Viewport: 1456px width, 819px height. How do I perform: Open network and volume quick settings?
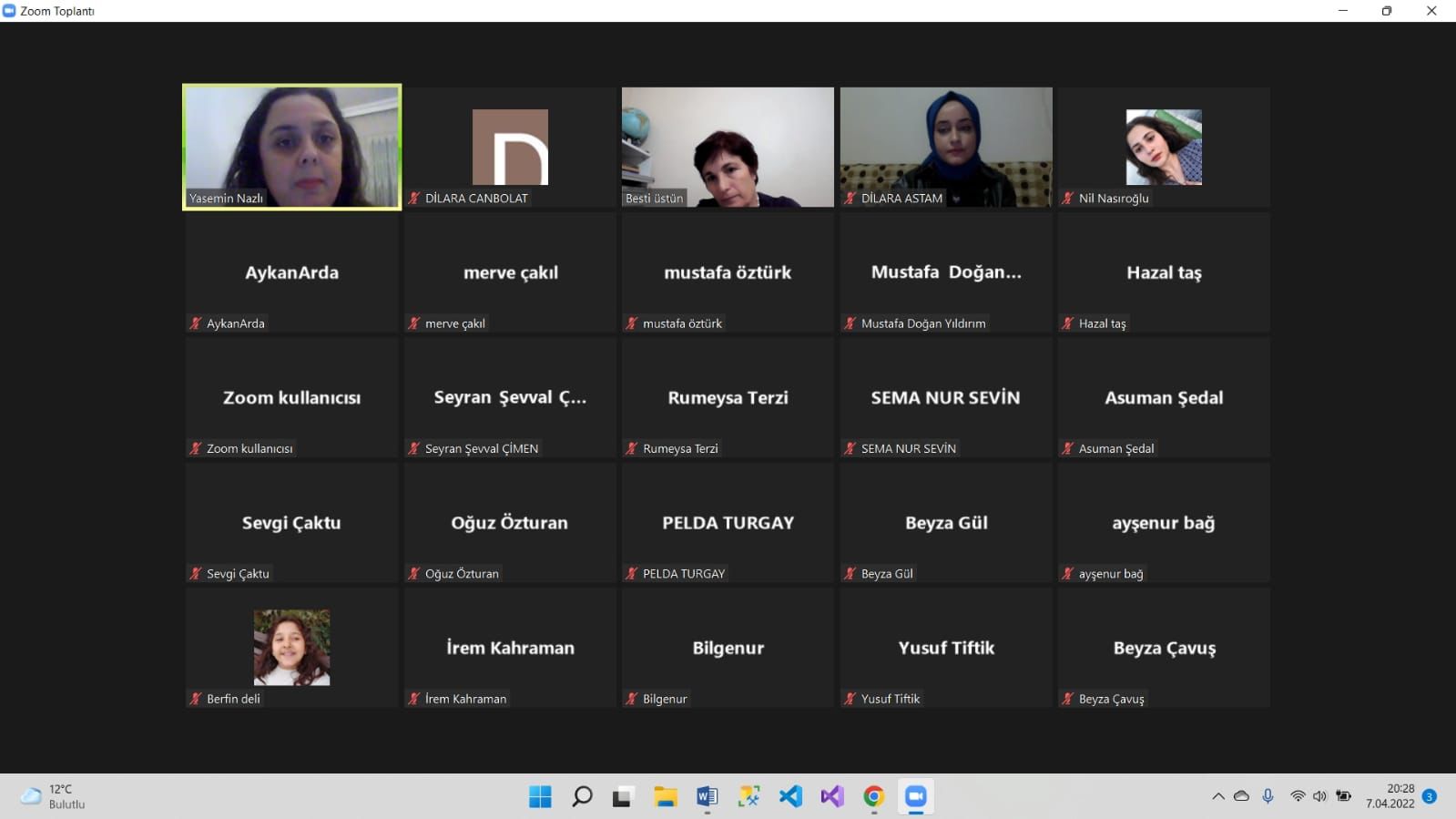click(1308, 796)
